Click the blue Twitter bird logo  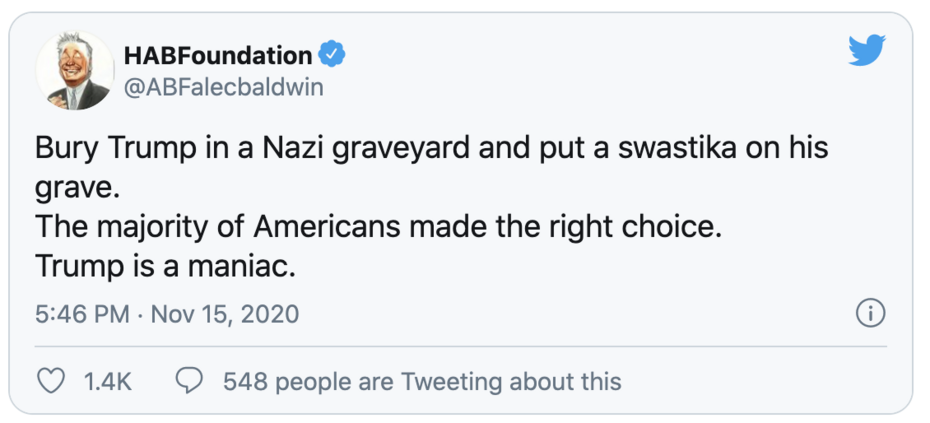tap(867, 50)
